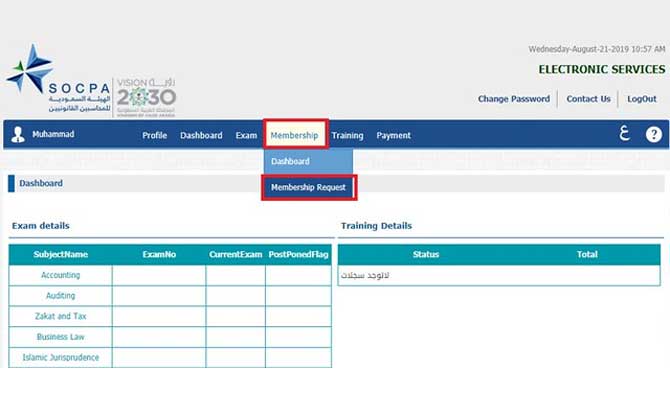Choose Dashboard in the Membership submenu
This screenshot has width=670, height=410.
(x=290, y=161)
